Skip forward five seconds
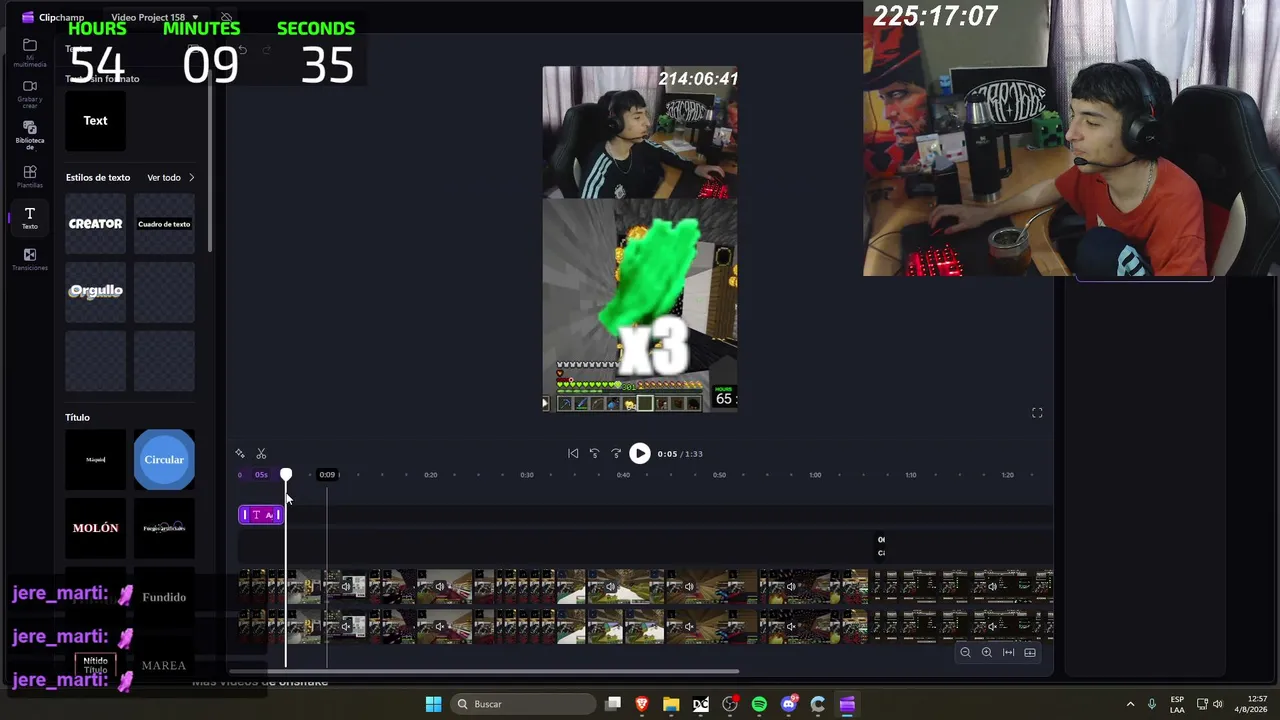This screenshot has height=720, width=1280. click(616, 454)
